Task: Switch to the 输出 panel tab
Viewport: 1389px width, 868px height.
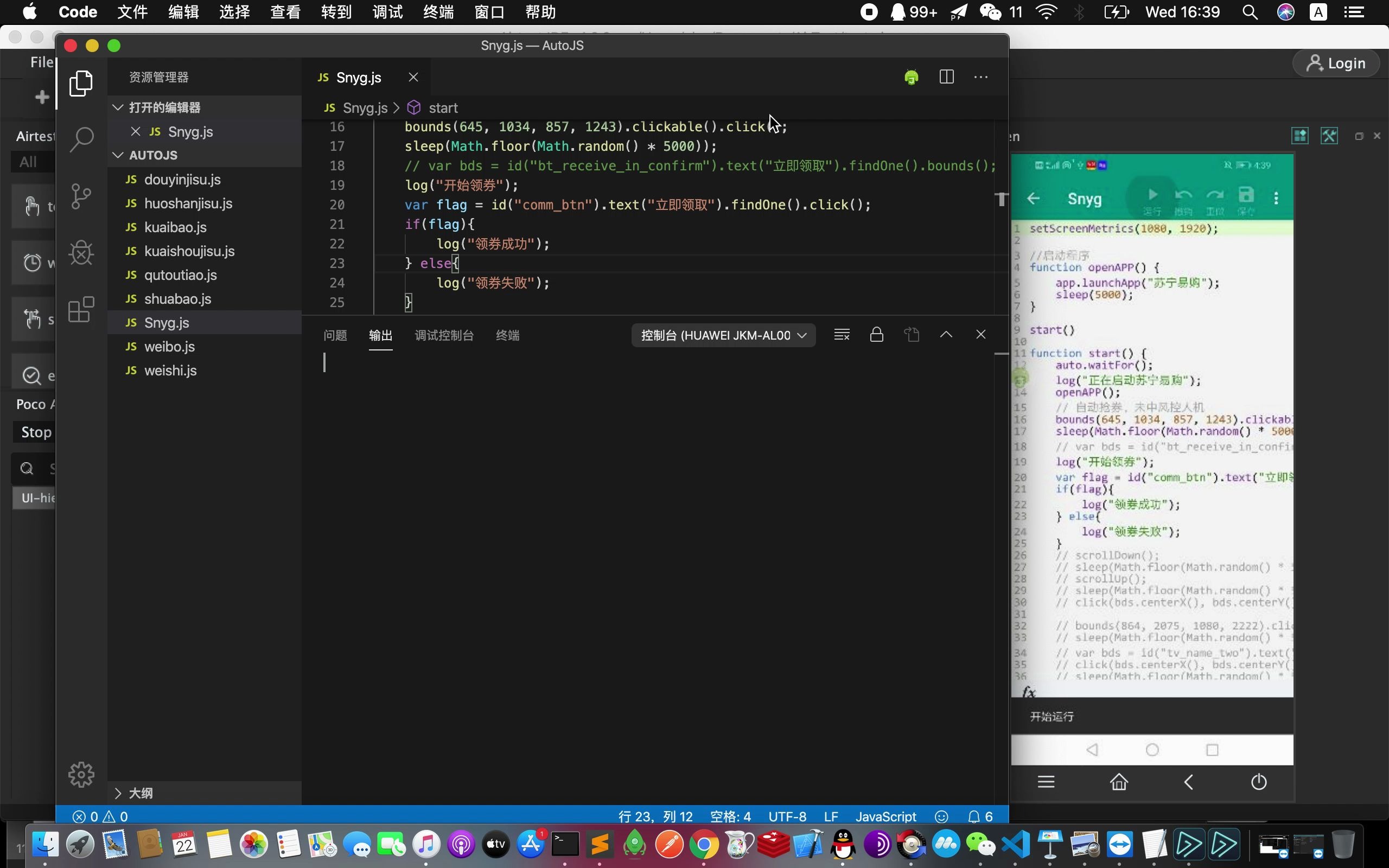Action: point(380,335)
